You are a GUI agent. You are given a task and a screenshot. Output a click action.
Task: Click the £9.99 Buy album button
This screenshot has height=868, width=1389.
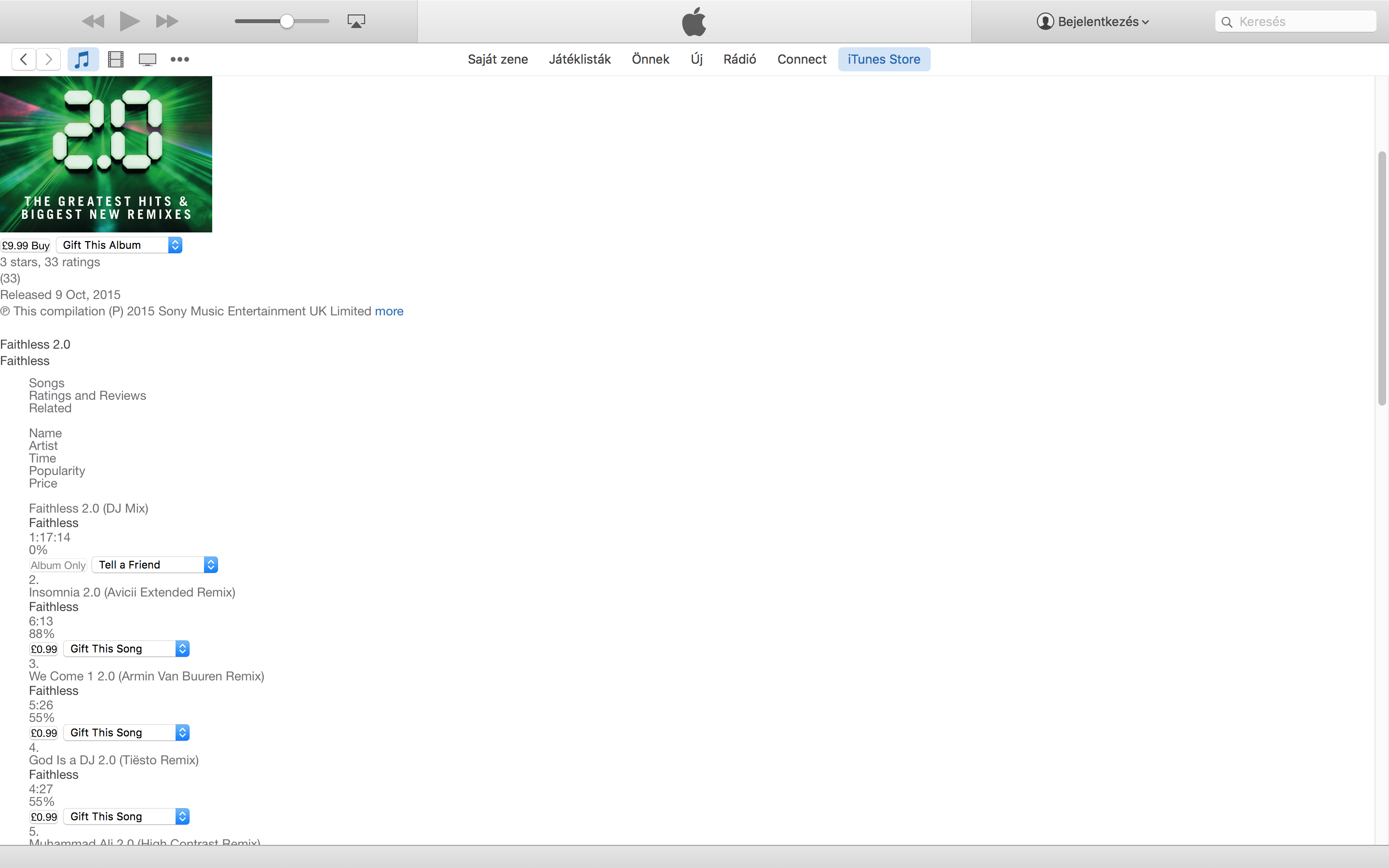(26, 246)
